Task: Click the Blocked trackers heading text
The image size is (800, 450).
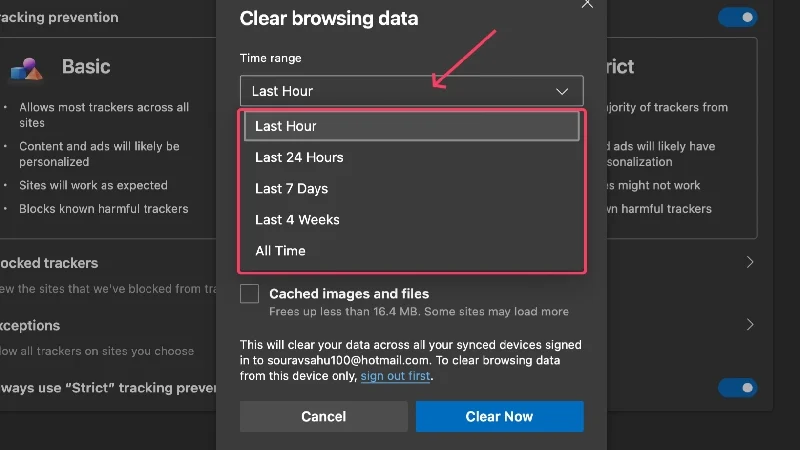Action: (x=48, y=263)
